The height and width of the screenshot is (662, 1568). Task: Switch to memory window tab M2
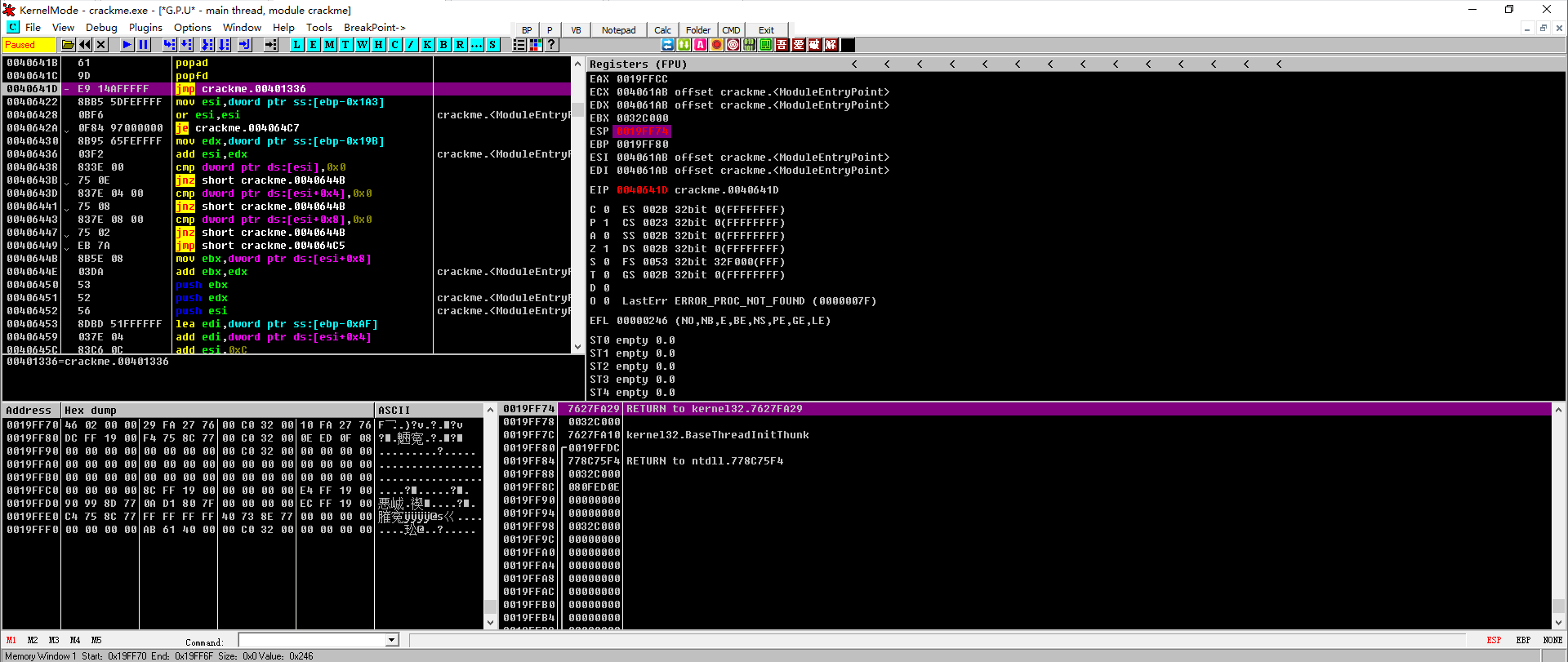pos(33,641)
